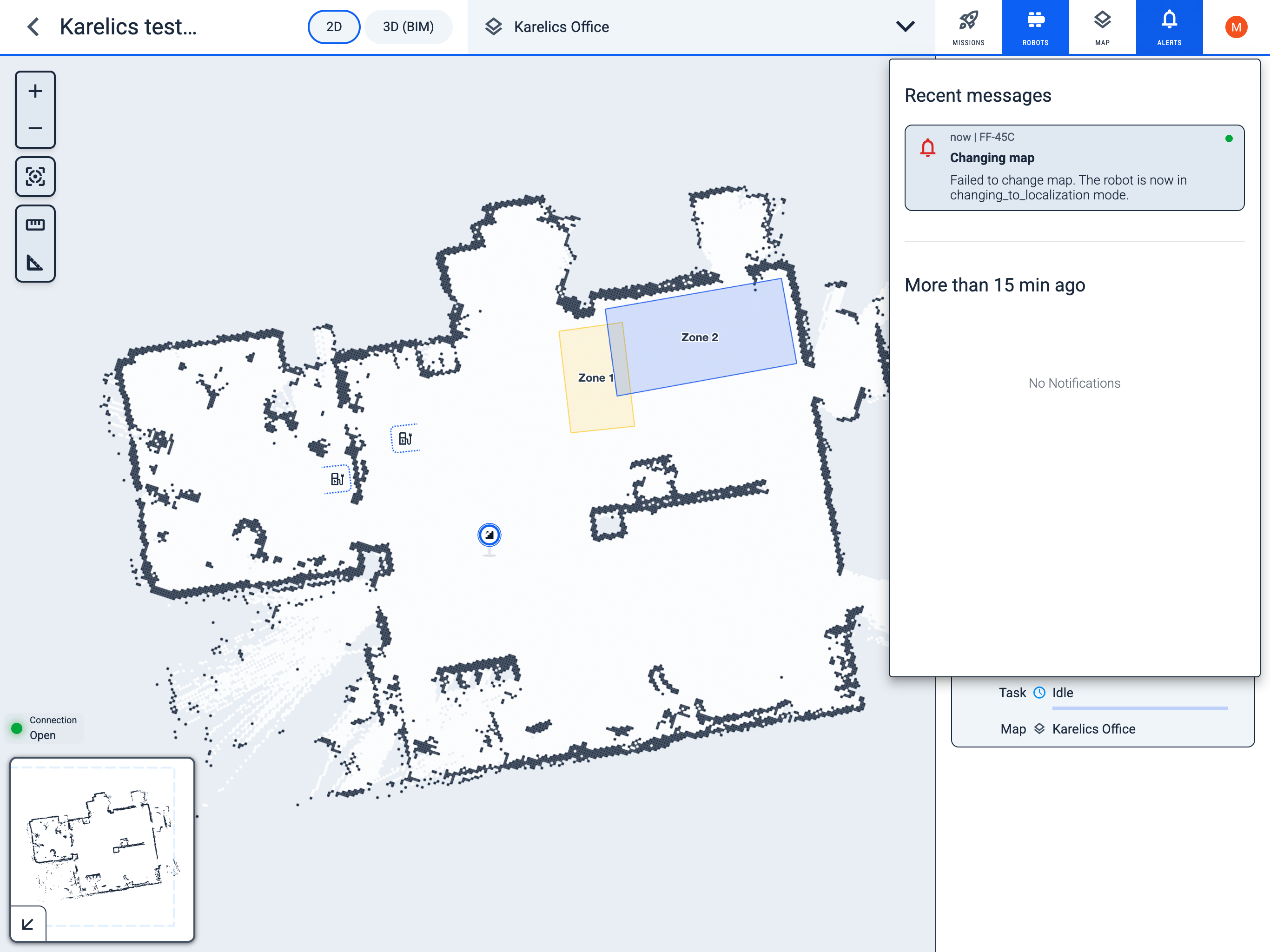Screen dimensions: 1270x952
Task: Close the Alerts panel via bell tab
Action: point(1169,27)
